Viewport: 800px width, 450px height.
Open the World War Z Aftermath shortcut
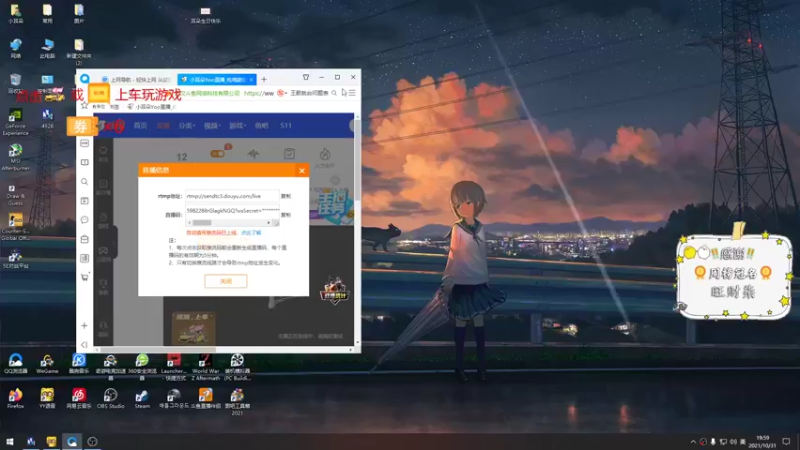(205, 367)
